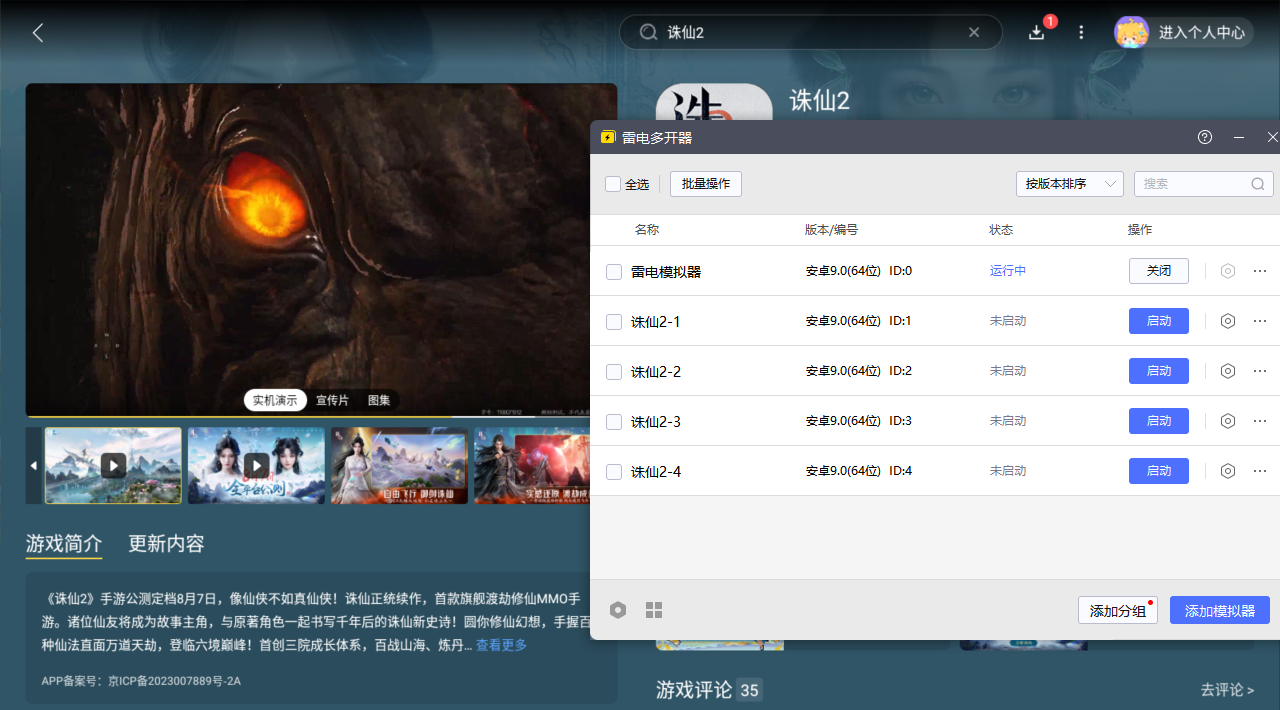Click the back arrow at top left
This screenshot has height=710, width=1280.
pyautogui.click(x=37, y=32)
